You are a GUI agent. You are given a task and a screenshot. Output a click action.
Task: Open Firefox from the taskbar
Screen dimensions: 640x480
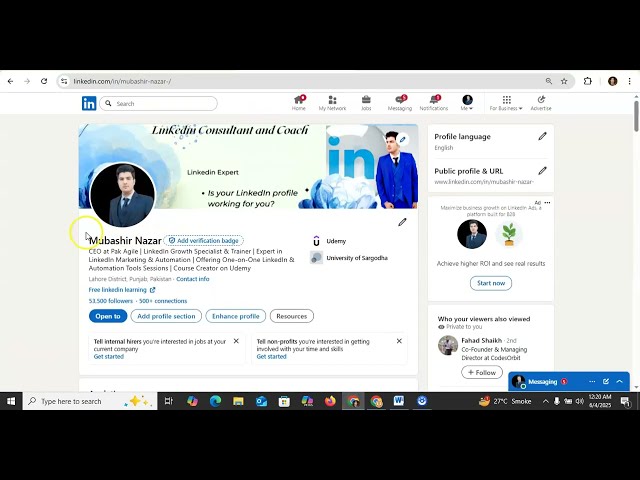click(x=330, y=401)
